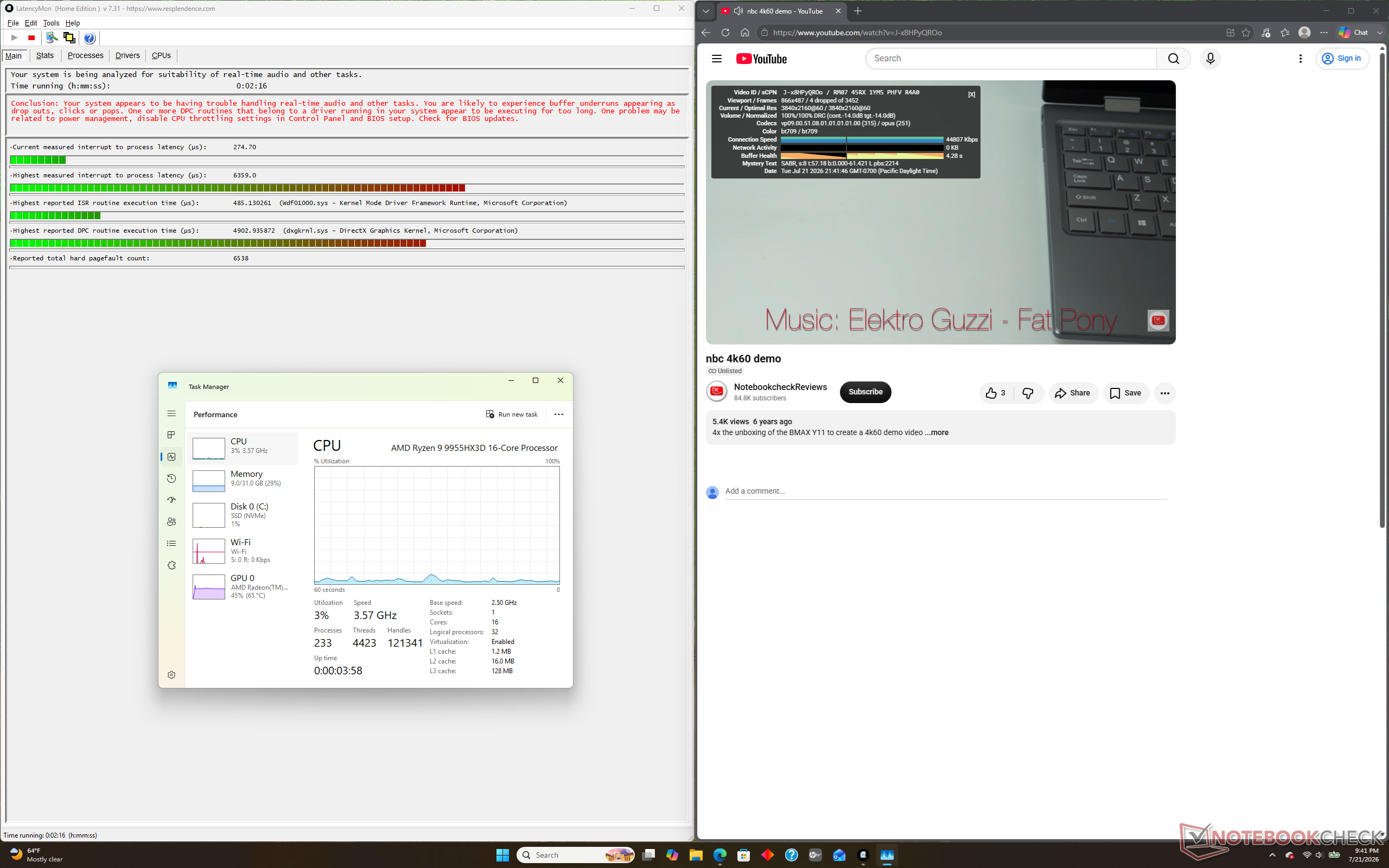Reload the YouTube page in the browser
The height and width of the screenshot is (868, 1389).
pyautogui.click(x=725, y=33)
